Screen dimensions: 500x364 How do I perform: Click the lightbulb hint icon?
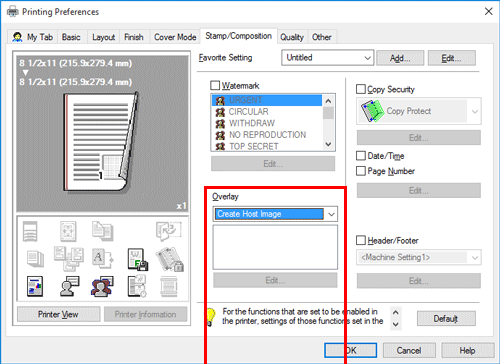[x=210, y=317]
